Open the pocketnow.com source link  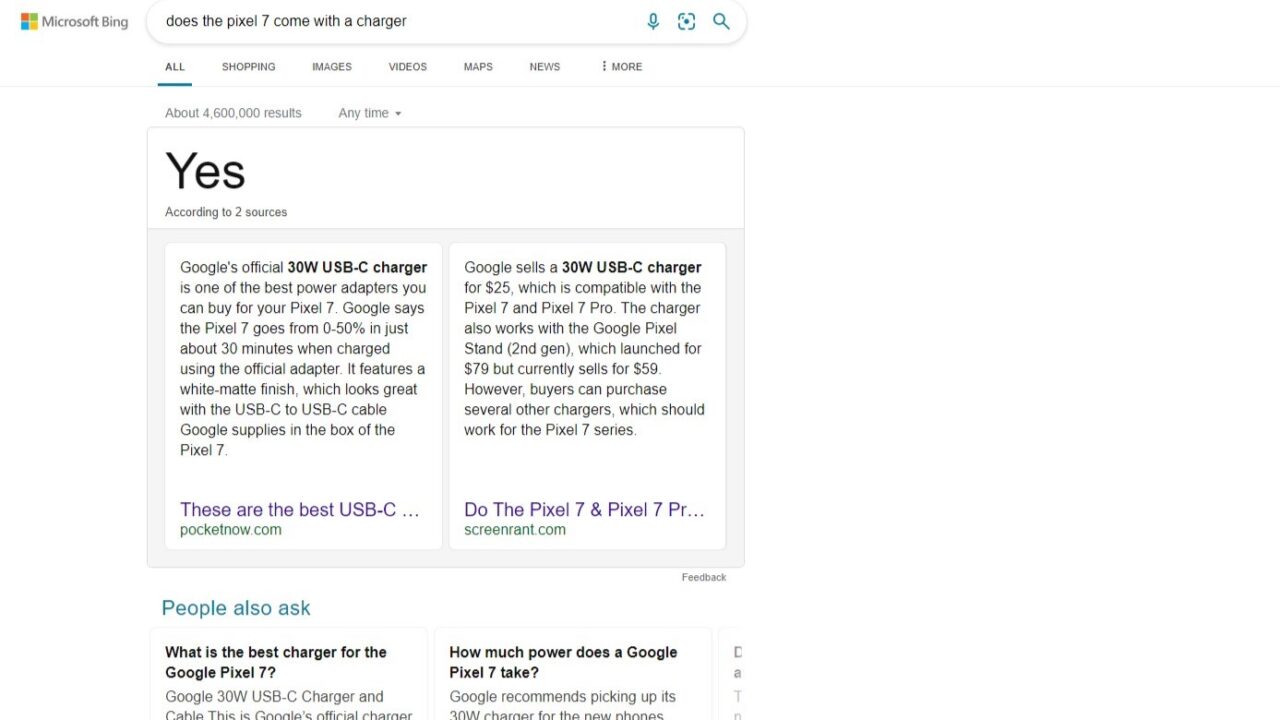231,529
